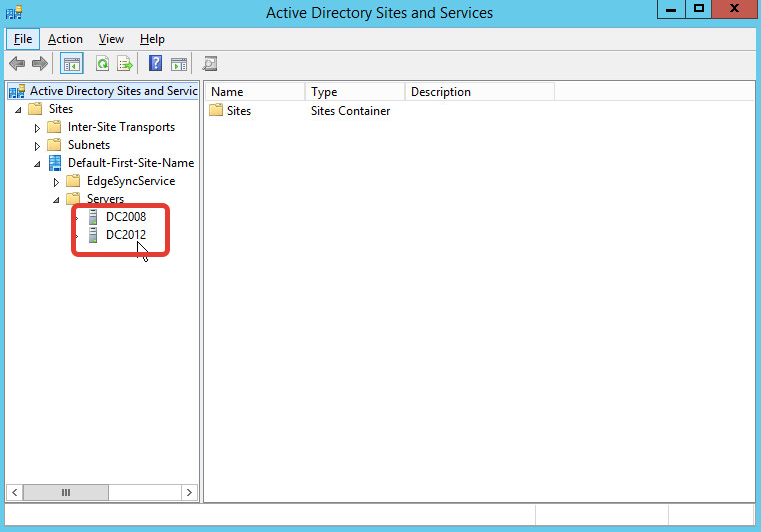761x532 pixels.
Task: Click the Sites folder icon in the list pane
Action: [x=216, y=110]
